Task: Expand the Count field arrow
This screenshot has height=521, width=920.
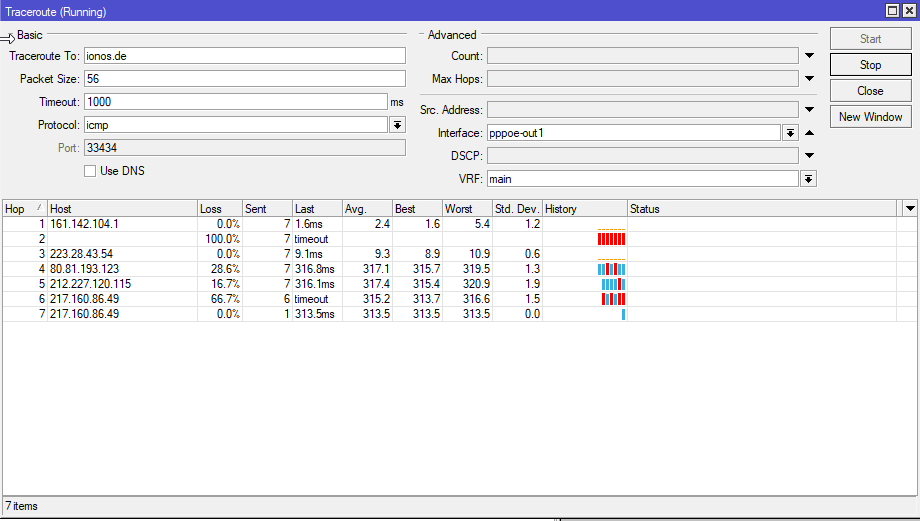Action: [809, 56]
